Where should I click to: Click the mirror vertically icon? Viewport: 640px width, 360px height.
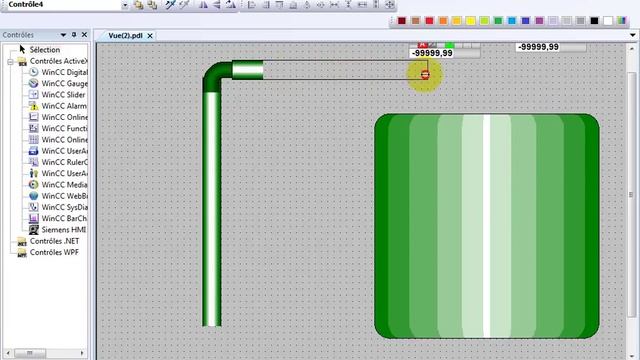pyautogui.click(x=217, y=5)
